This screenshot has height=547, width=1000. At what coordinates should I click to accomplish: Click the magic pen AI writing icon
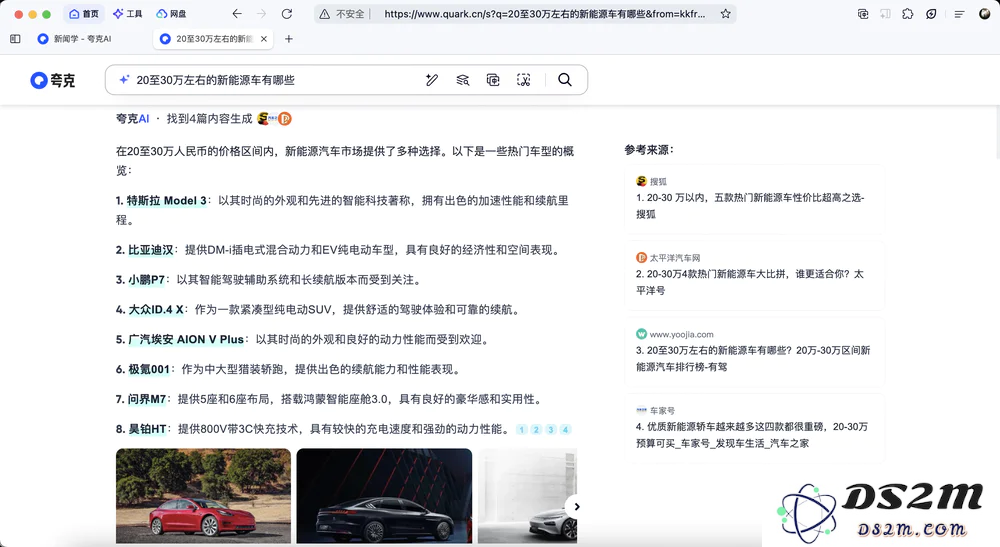click(x=432, y=80)
